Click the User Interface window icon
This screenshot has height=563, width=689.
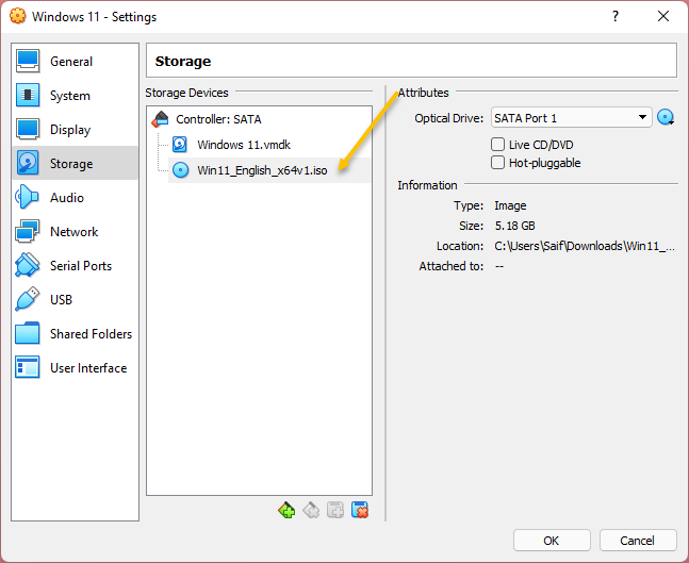(27, 367)
